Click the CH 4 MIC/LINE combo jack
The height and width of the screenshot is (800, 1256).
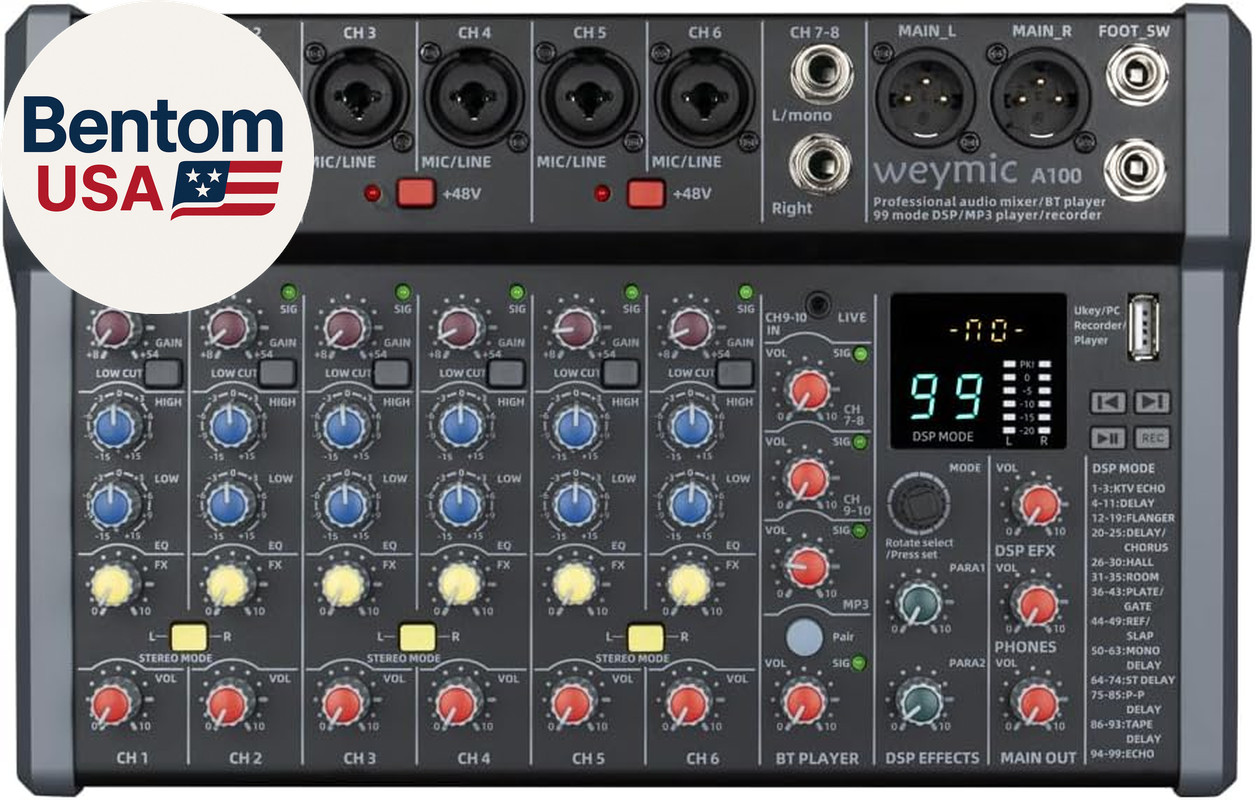(x=474, y=98)
